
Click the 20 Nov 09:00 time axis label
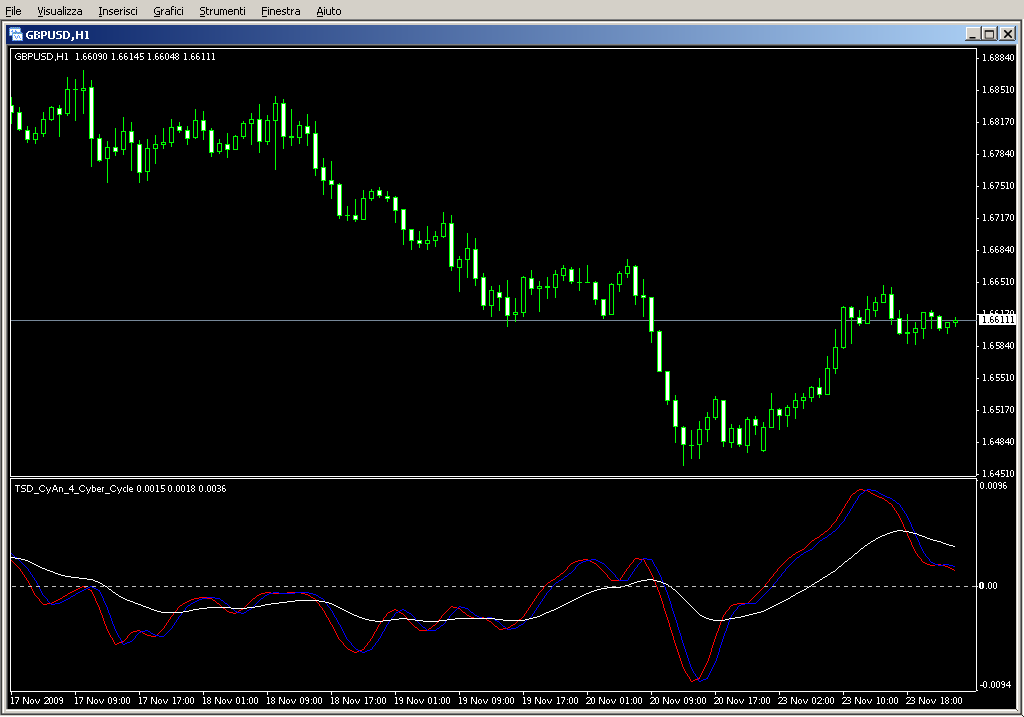click(x=678, y=701)
